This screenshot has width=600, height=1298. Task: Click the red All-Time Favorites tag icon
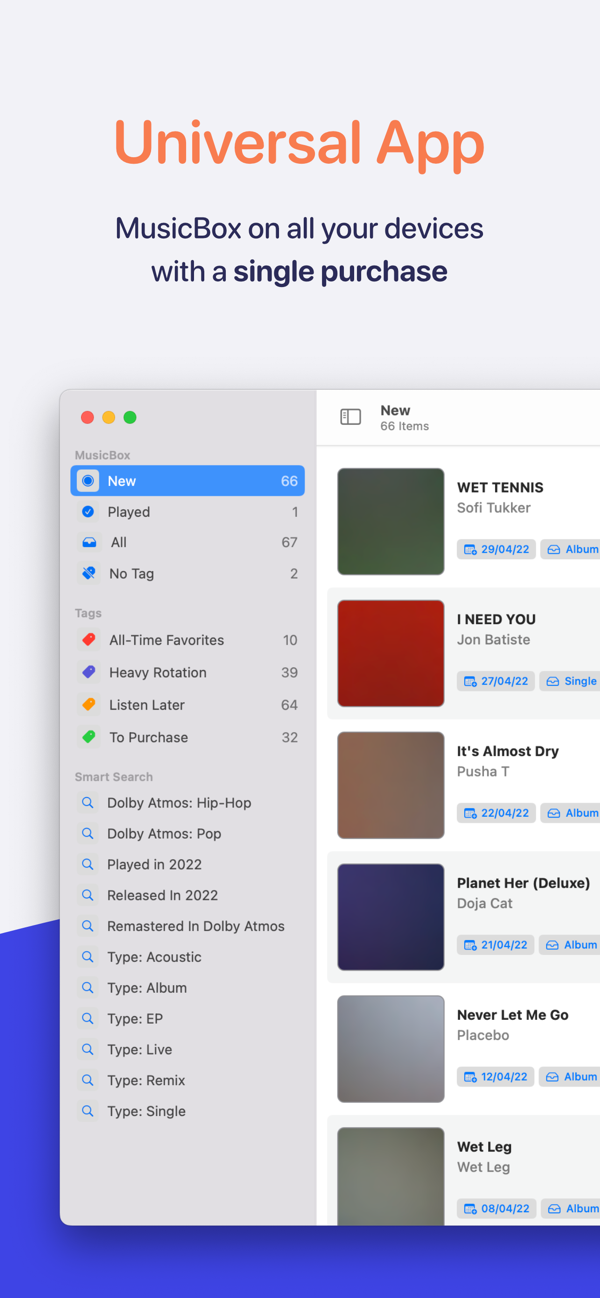click(89, 640)
